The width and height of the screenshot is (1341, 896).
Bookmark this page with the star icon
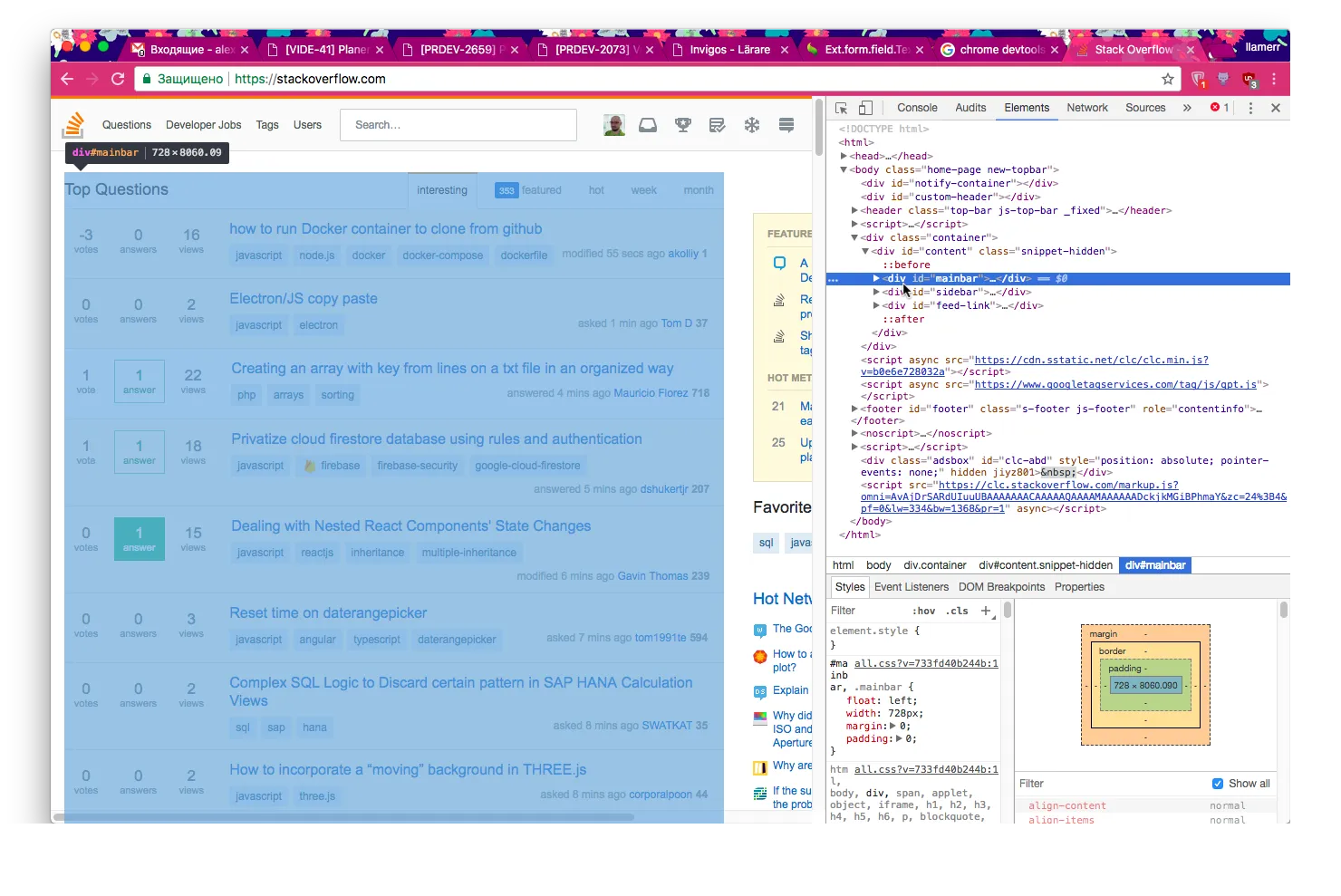pos(1168,79)
